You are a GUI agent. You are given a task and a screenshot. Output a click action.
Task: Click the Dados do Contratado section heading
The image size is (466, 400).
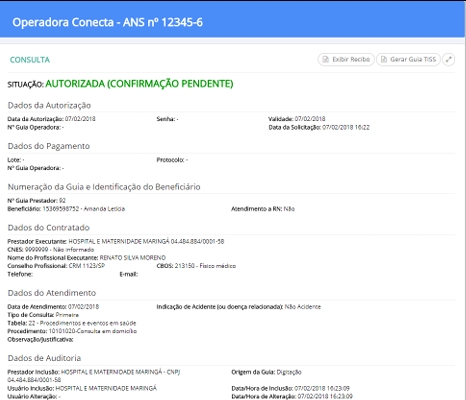(49, 228)
